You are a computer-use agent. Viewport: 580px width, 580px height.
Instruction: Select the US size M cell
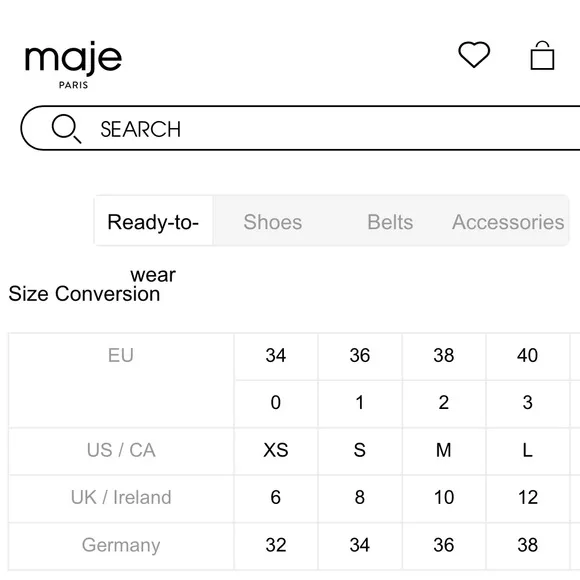pos(444,451)
